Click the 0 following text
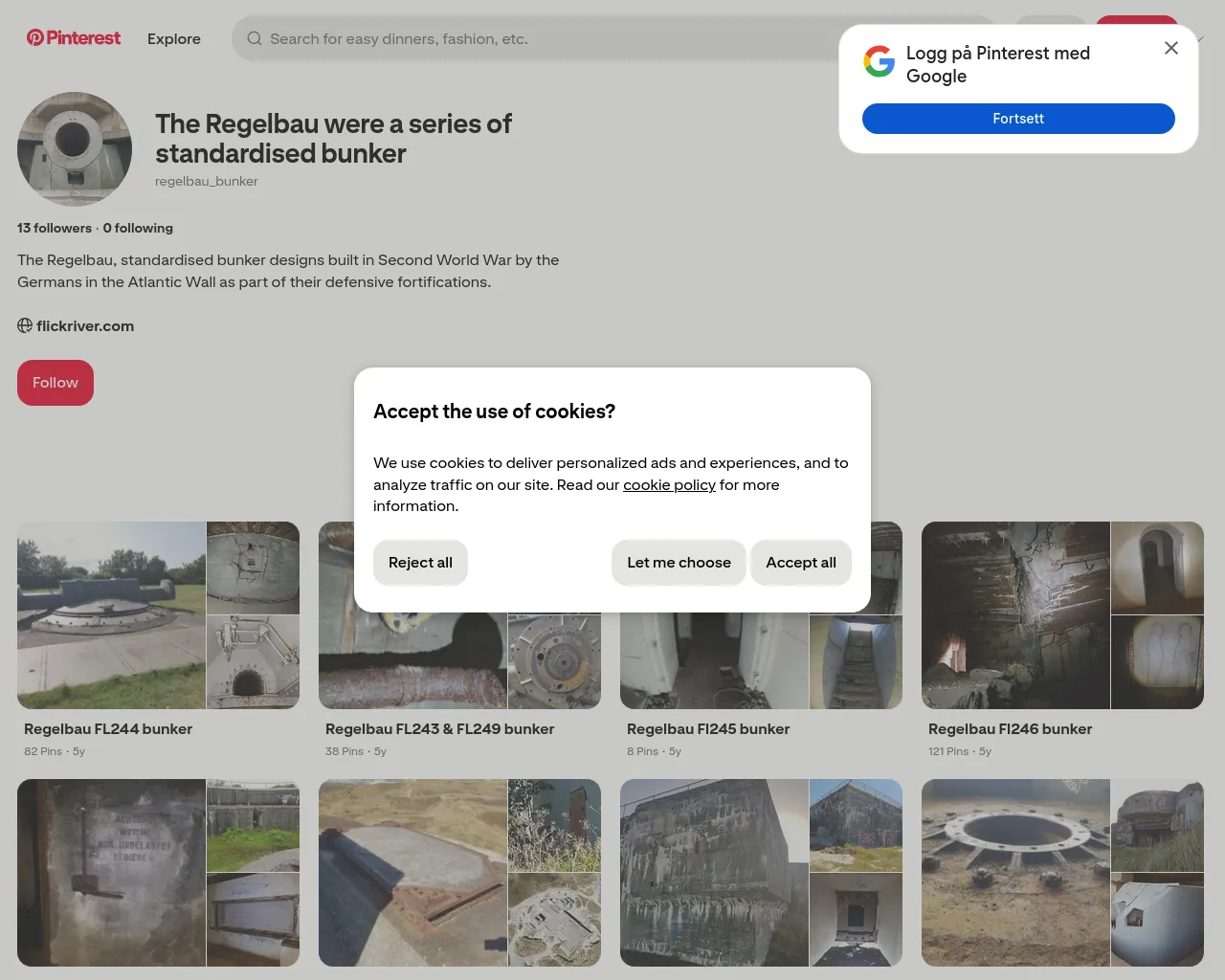 pyautogui.click(x=138, y=228)
